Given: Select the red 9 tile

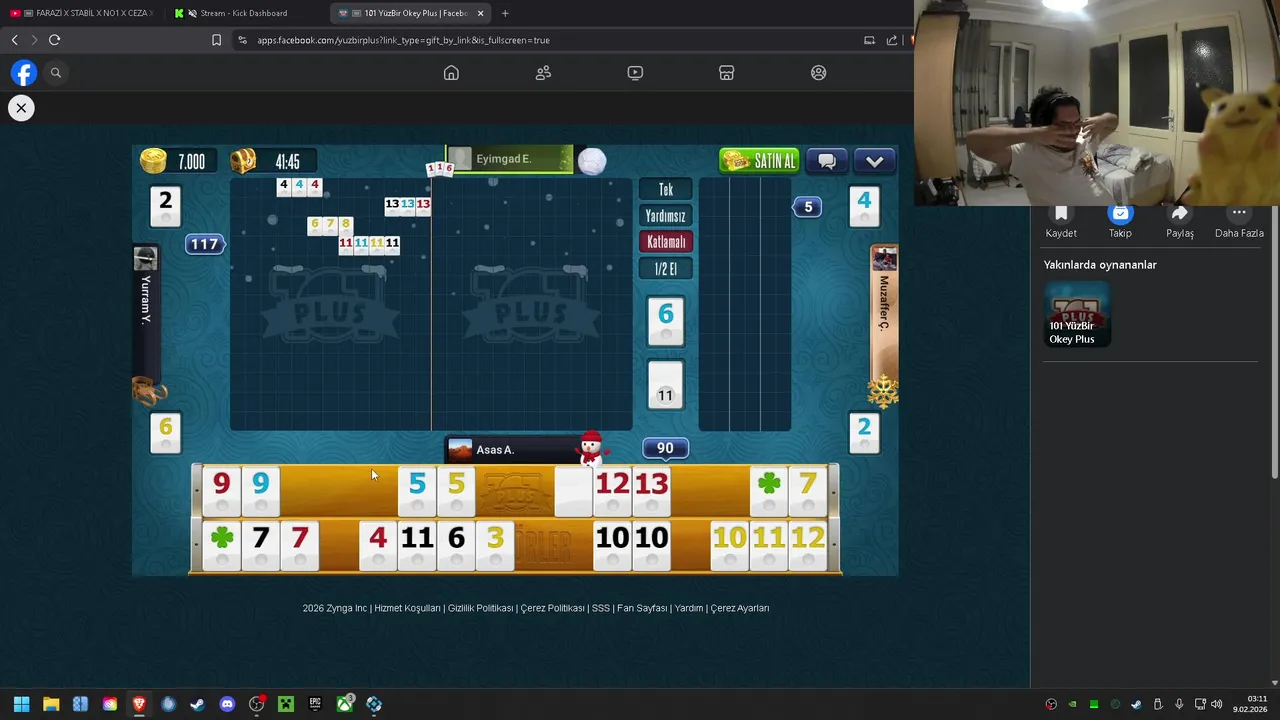Looking at the screenshot, I should click(221, 490).
